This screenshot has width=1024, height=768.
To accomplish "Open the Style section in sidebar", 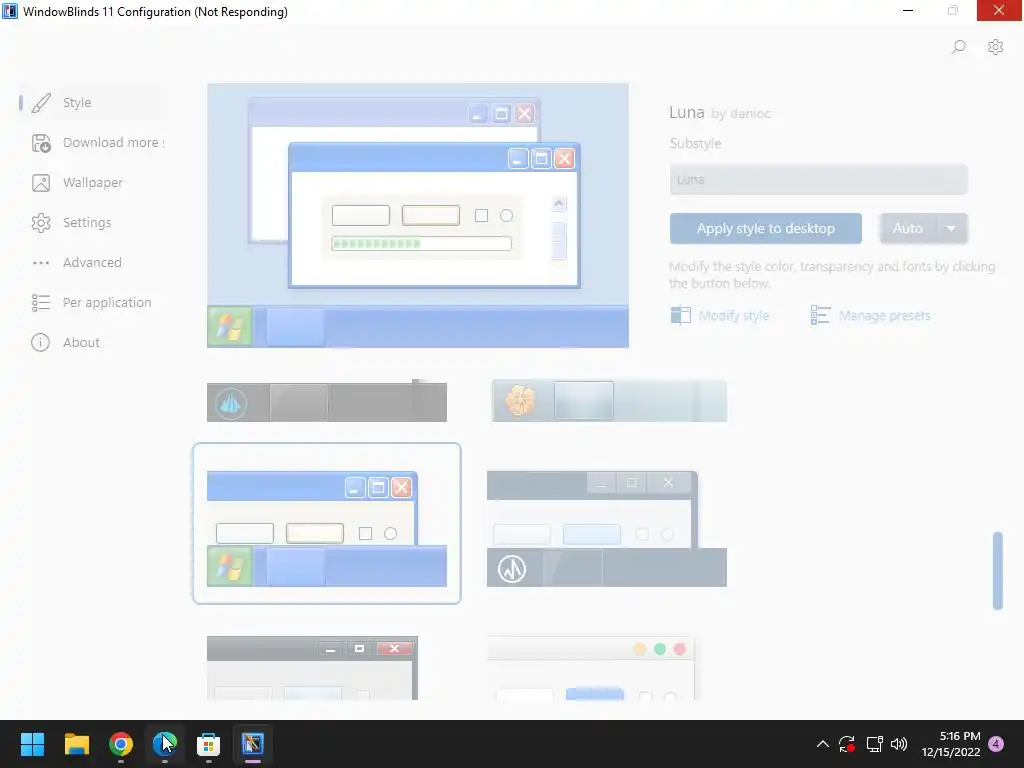I will coord(91,103).
